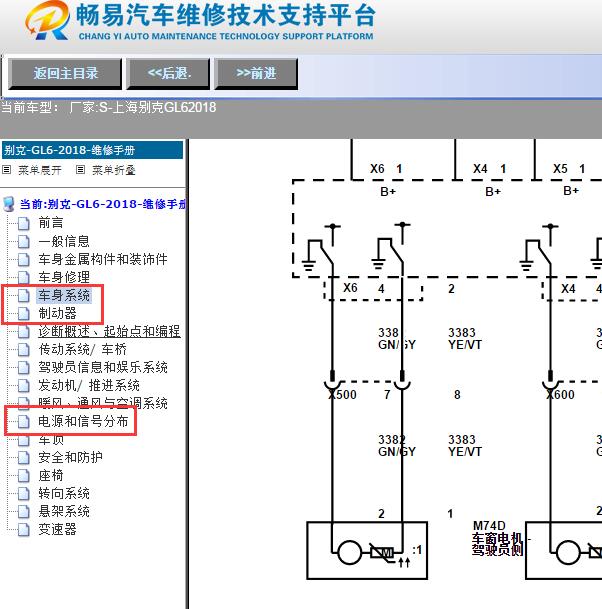This screenshot has width=602, height=609.
Task: Click the document icon next to 诊断概述
Action: (x=24, y=332)
